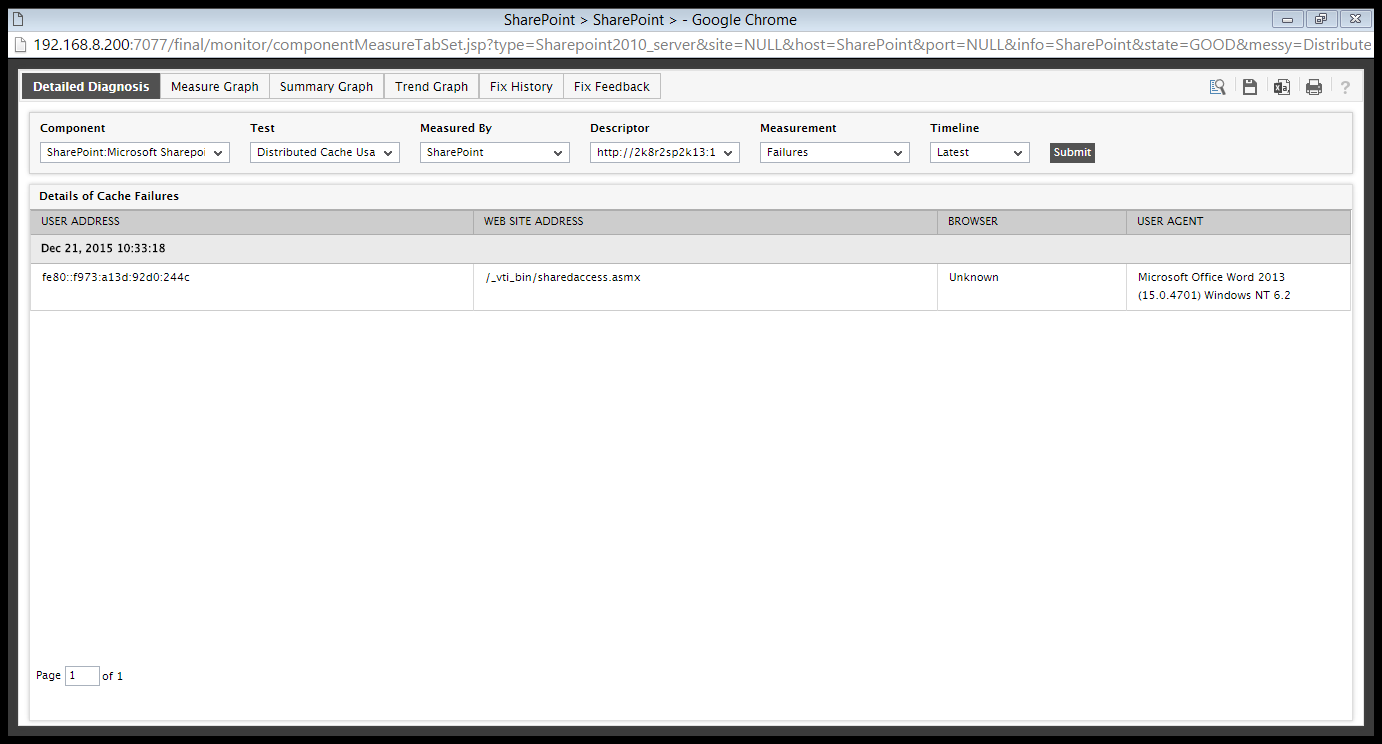Click the search detailed diagnosis magnifier icon
The width and height of the screenshot is (1382, 744).
1217,87
